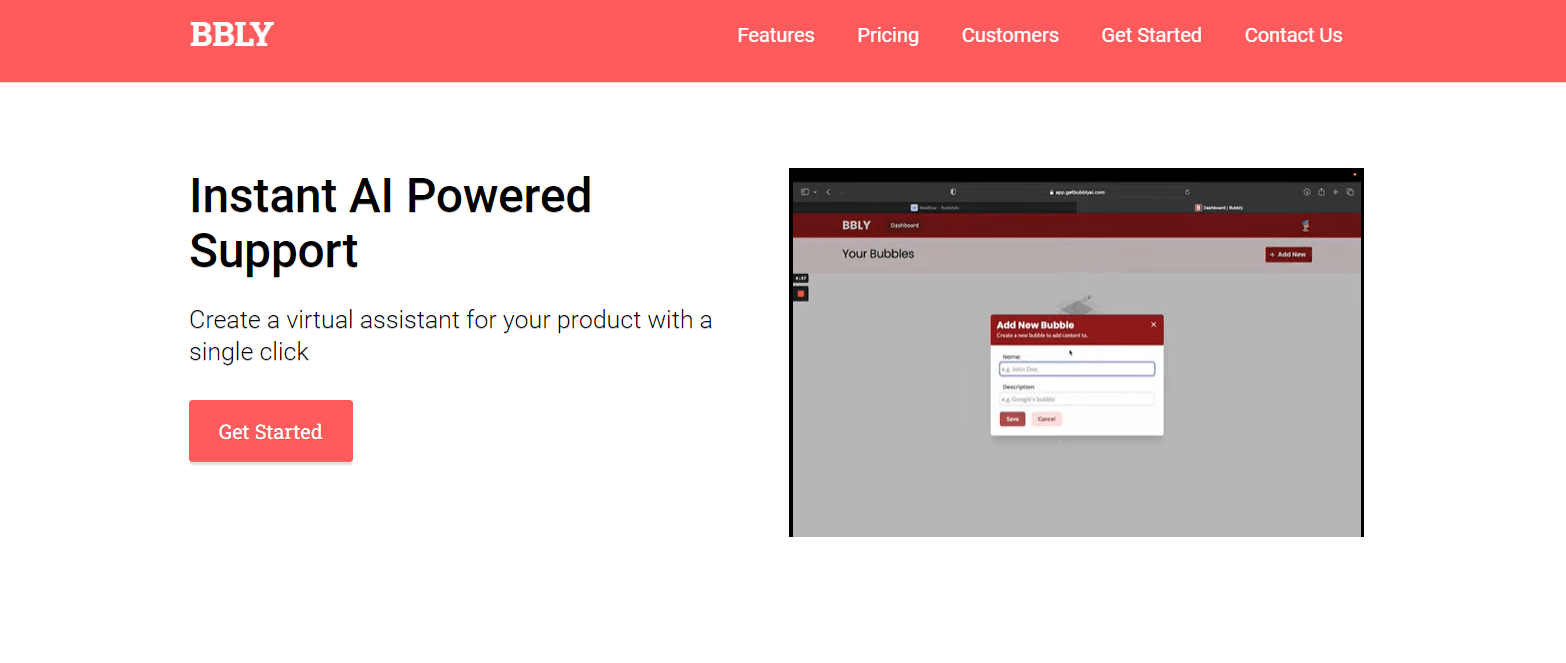Click the Save button in the dialog

[1012, 419]
